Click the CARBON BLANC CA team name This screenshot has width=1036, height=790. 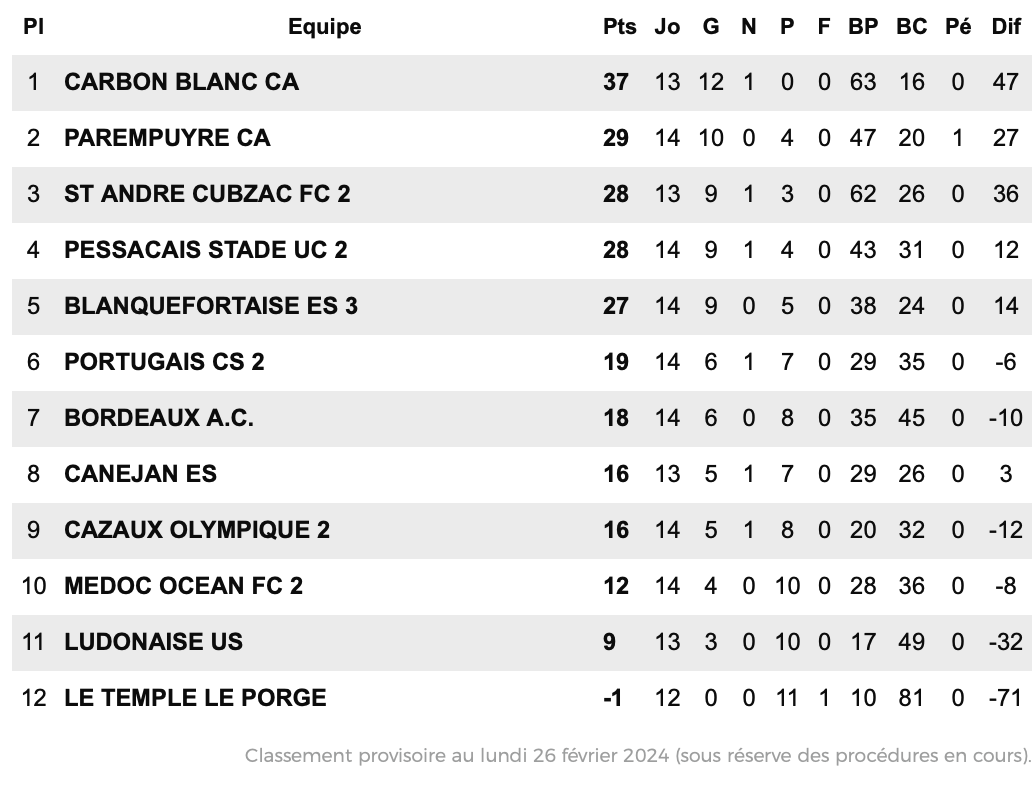181,82
